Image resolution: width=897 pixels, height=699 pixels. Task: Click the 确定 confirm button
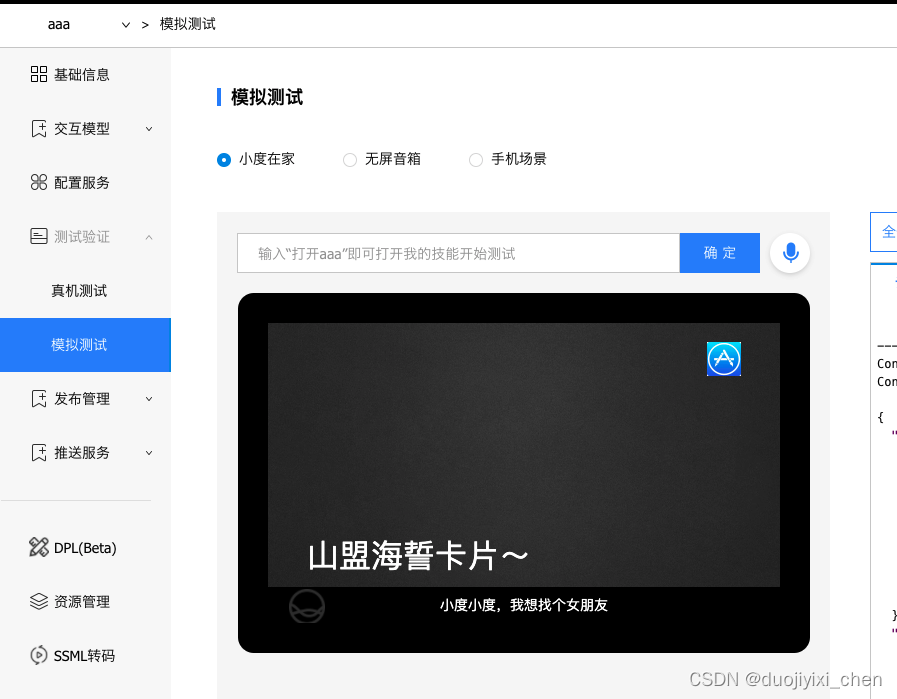(x=720, y=253)
